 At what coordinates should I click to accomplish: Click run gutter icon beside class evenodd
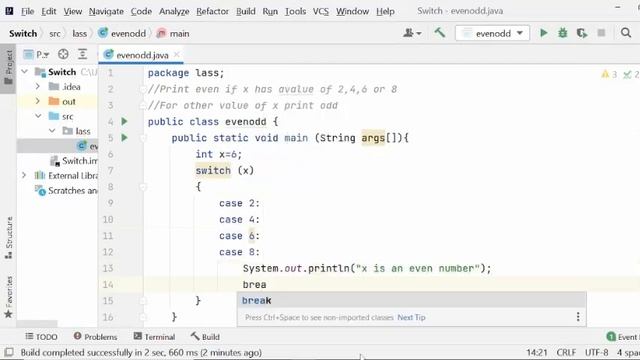coord(124,122)
